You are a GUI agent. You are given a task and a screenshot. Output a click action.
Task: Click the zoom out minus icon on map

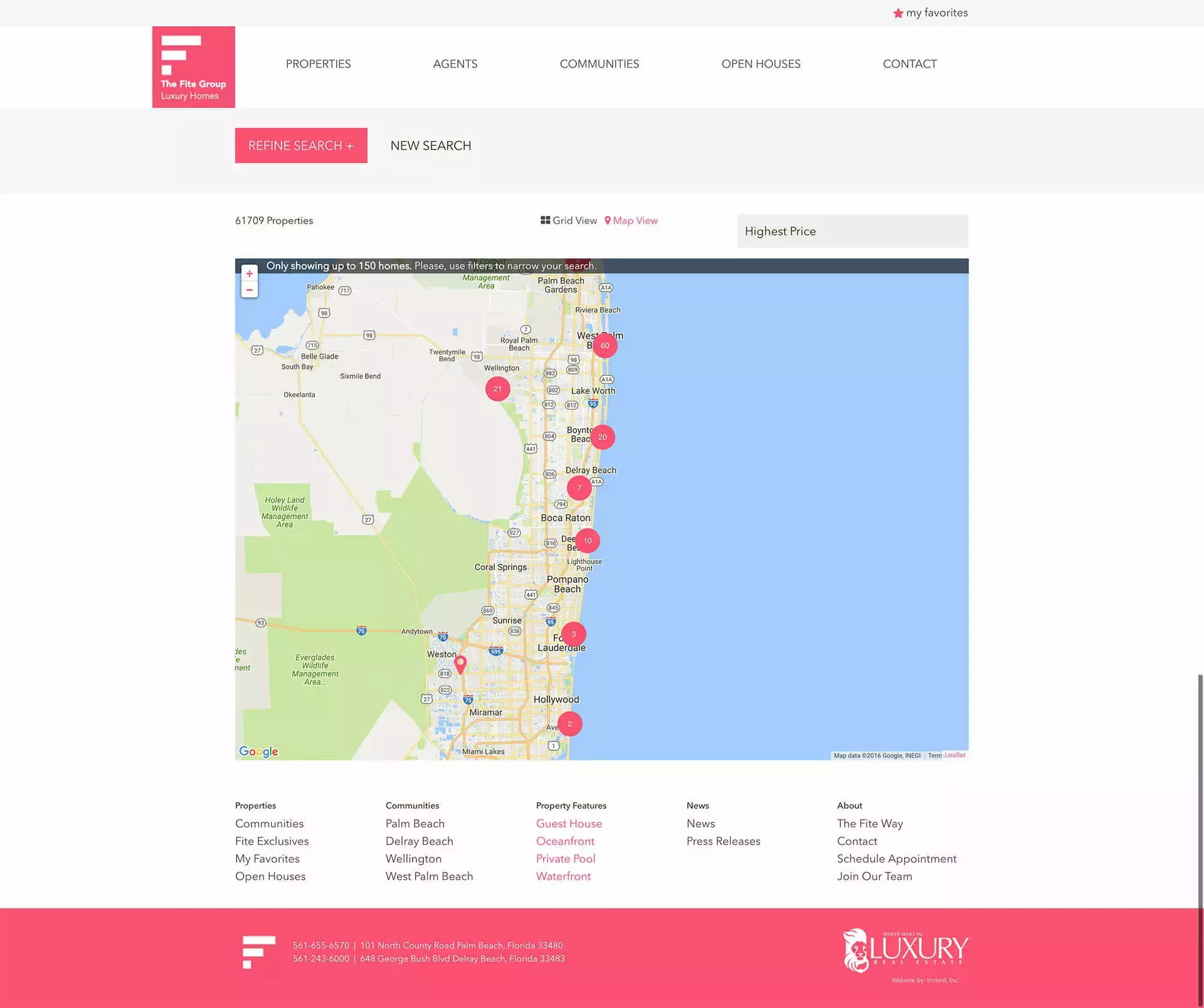(x=250, y=290)
